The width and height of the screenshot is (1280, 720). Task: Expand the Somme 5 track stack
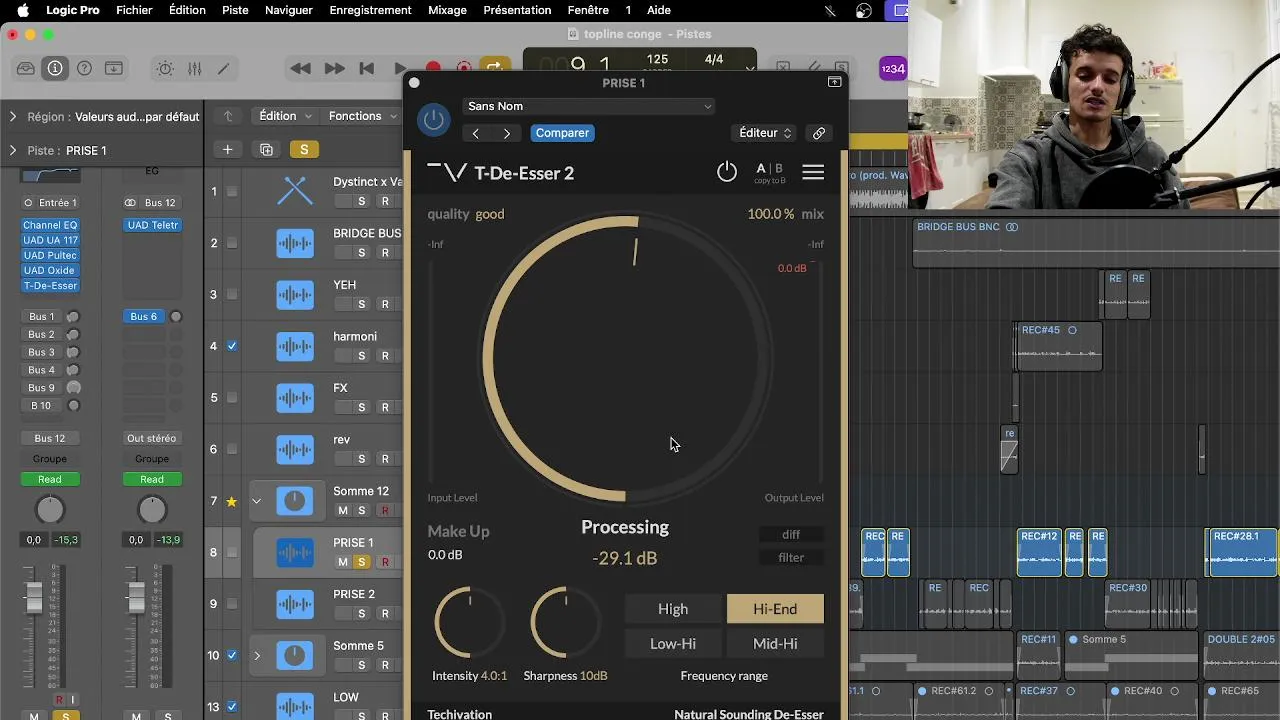point(256,656)
